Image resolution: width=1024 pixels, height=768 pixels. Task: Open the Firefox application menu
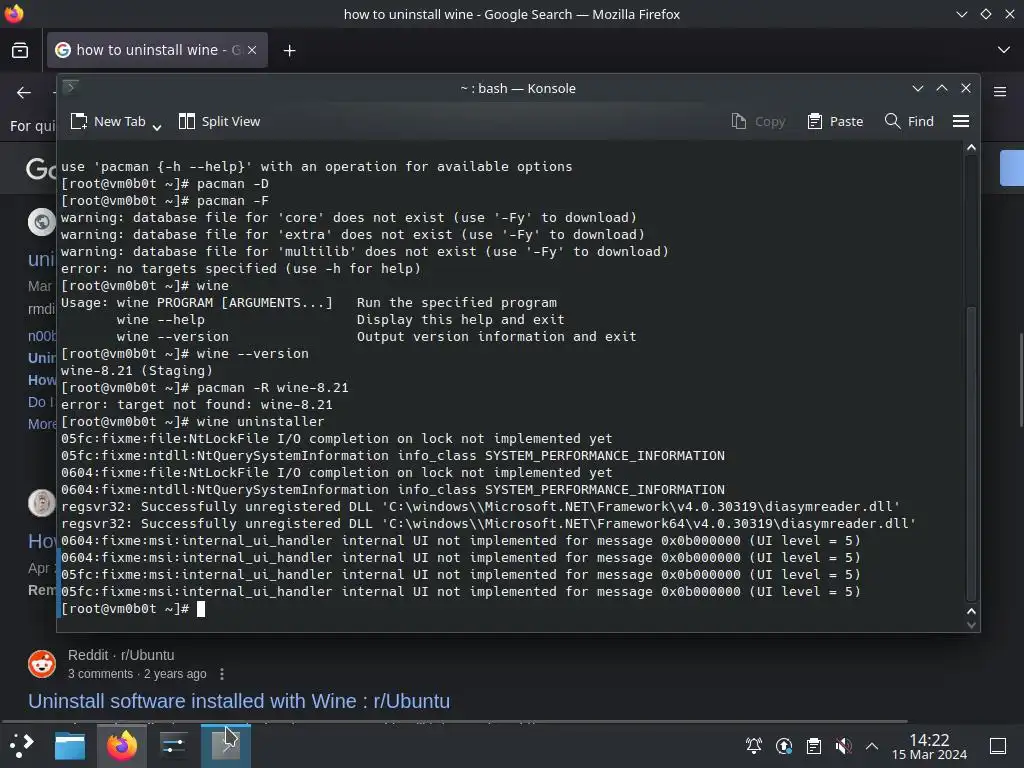pyautogui.click(x=1000, y=92)
